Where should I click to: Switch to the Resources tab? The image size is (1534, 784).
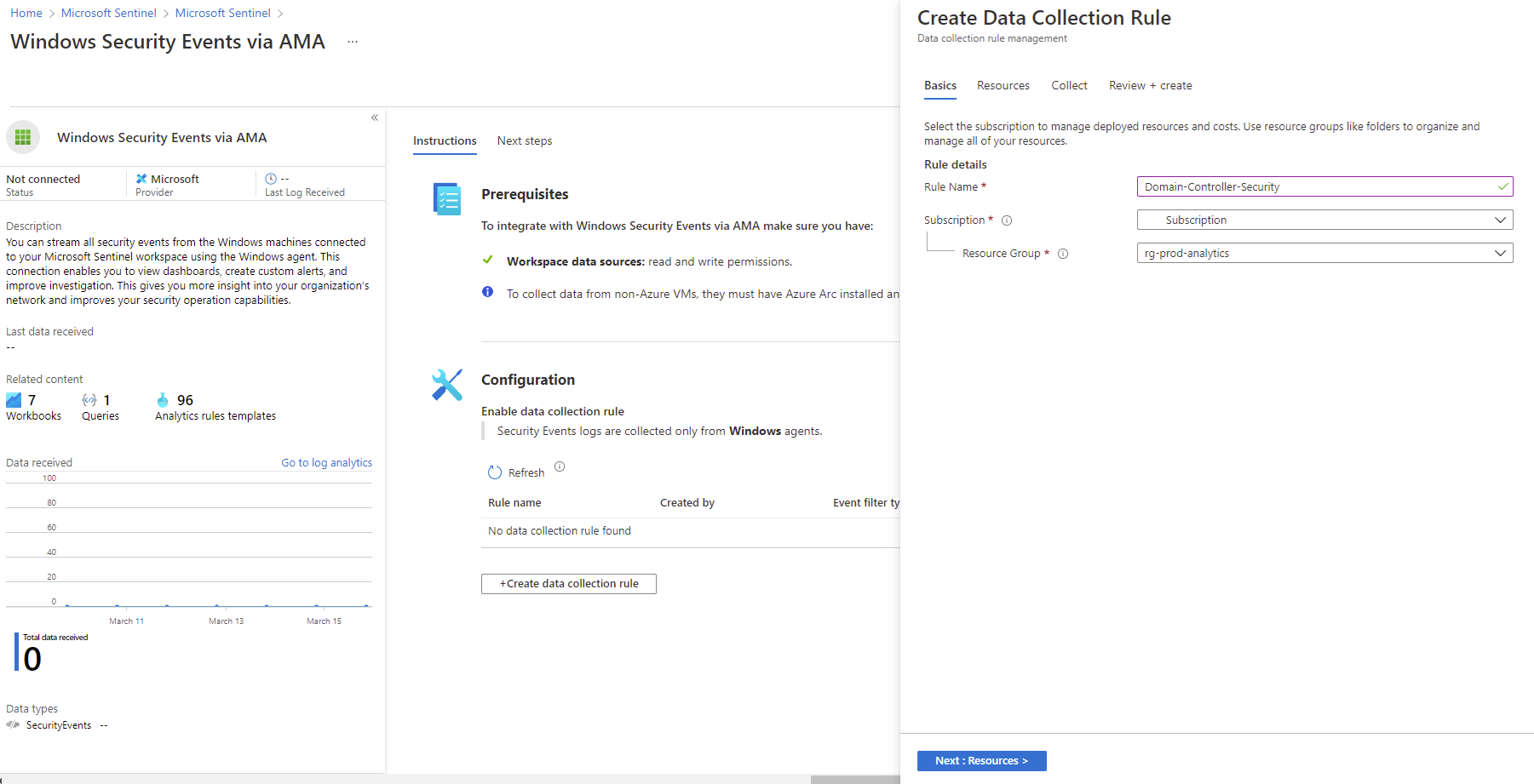[x=1003, y=86]
